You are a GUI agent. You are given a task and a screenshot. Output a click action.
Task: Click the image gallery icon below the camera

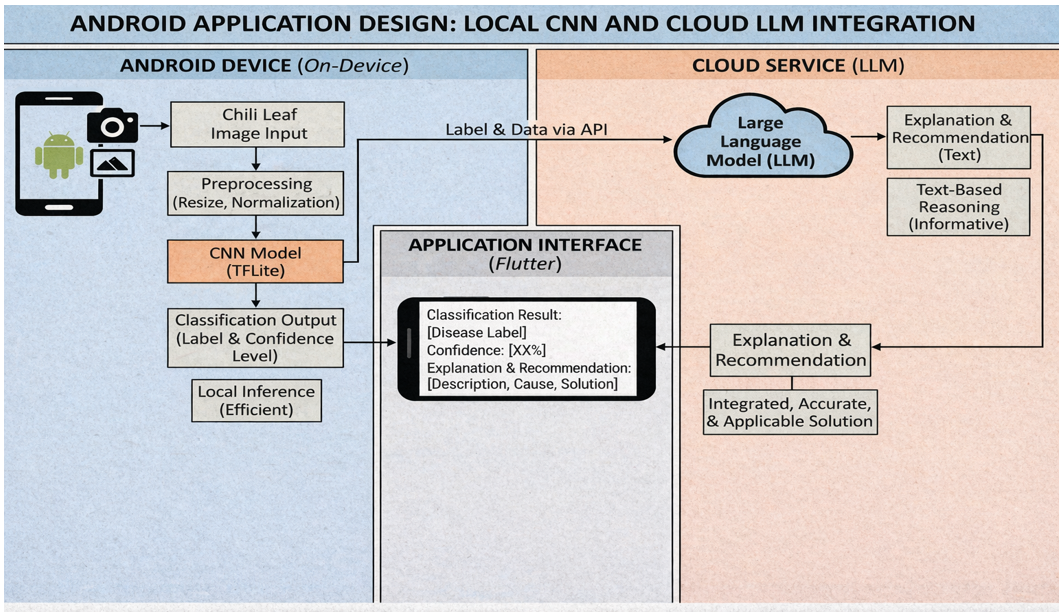pyautogui.click(x=112, y=163)
